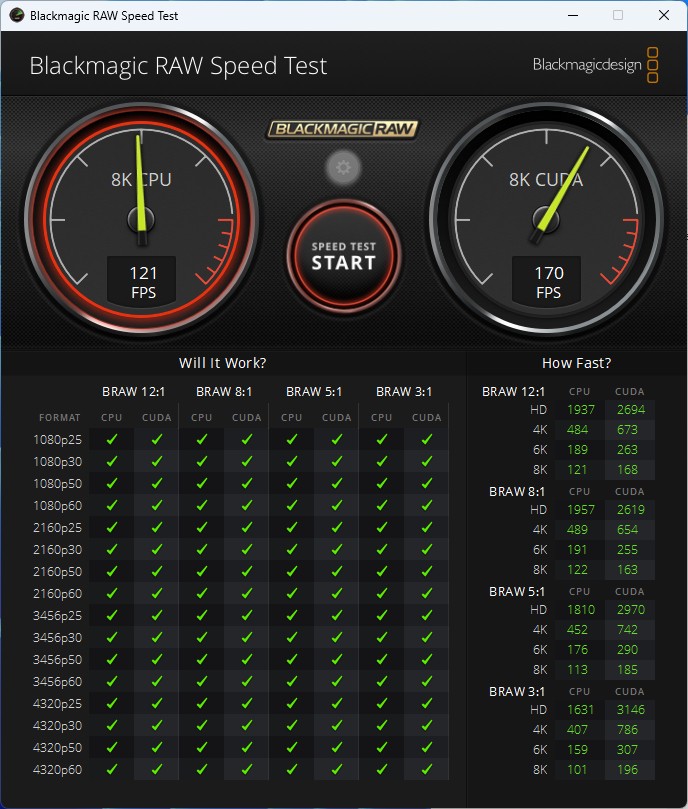The height and width of the screenshot is (809, 688).
Task: Click BRAW 3:1 6K CUDA value 307
Action: pyautogui.click(x=627, y=750)
